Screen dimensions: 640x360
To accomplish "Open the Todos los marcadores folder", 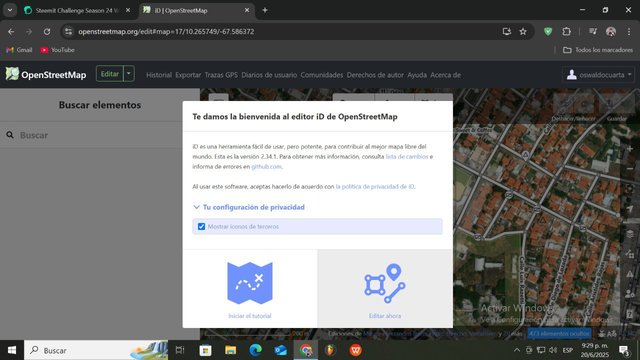I will pyautogui.click(x=598, y=50).
